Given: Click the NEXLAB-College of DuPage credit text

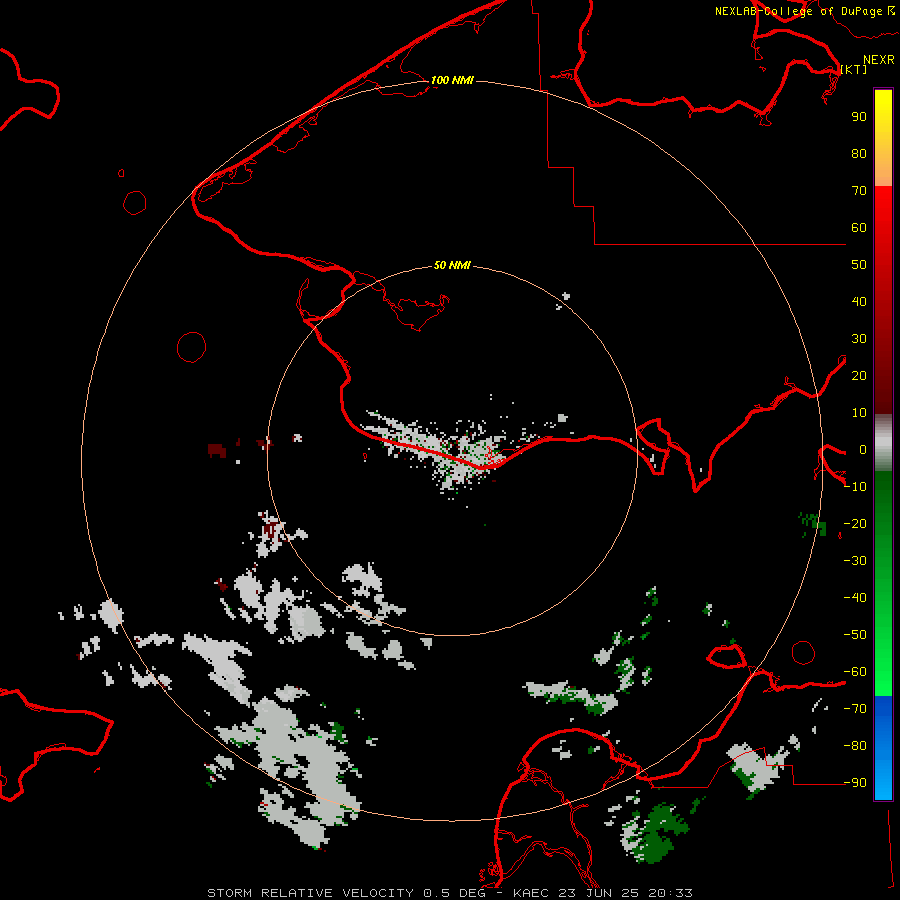Looking at the screenshot, I should pyautogui.click(x=804, y=11).
